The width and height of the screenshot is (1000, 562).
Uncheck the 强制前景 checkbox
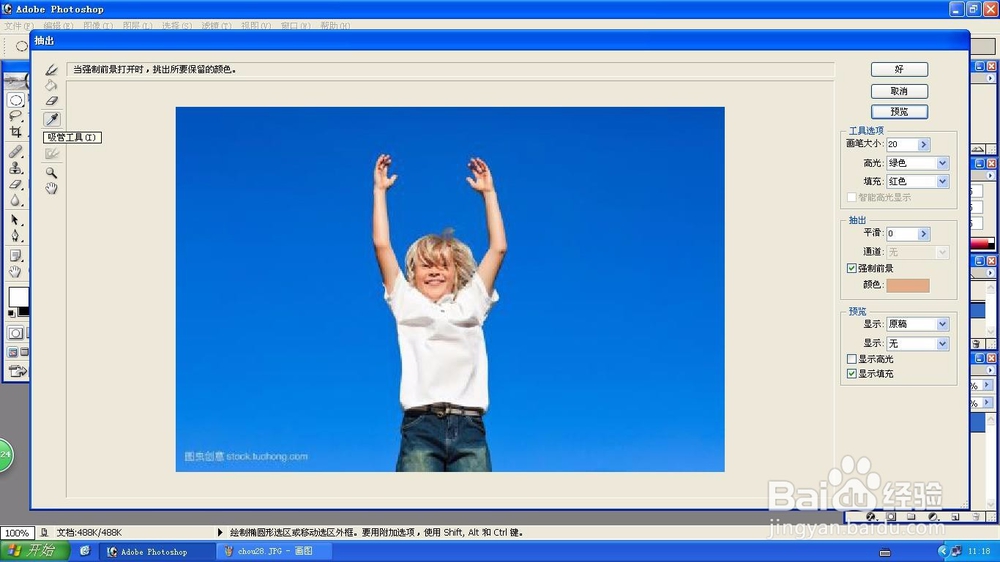(851, 268)
